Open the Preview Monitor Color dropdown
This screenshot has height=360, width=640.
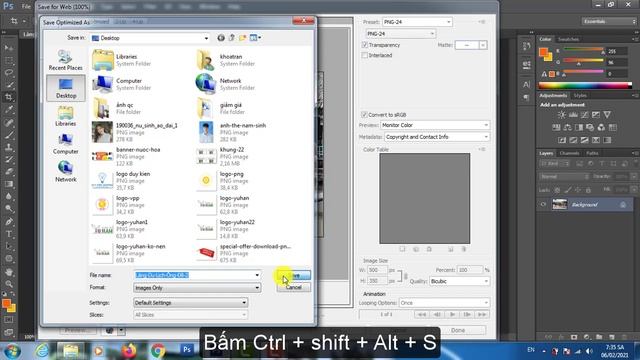435,125
